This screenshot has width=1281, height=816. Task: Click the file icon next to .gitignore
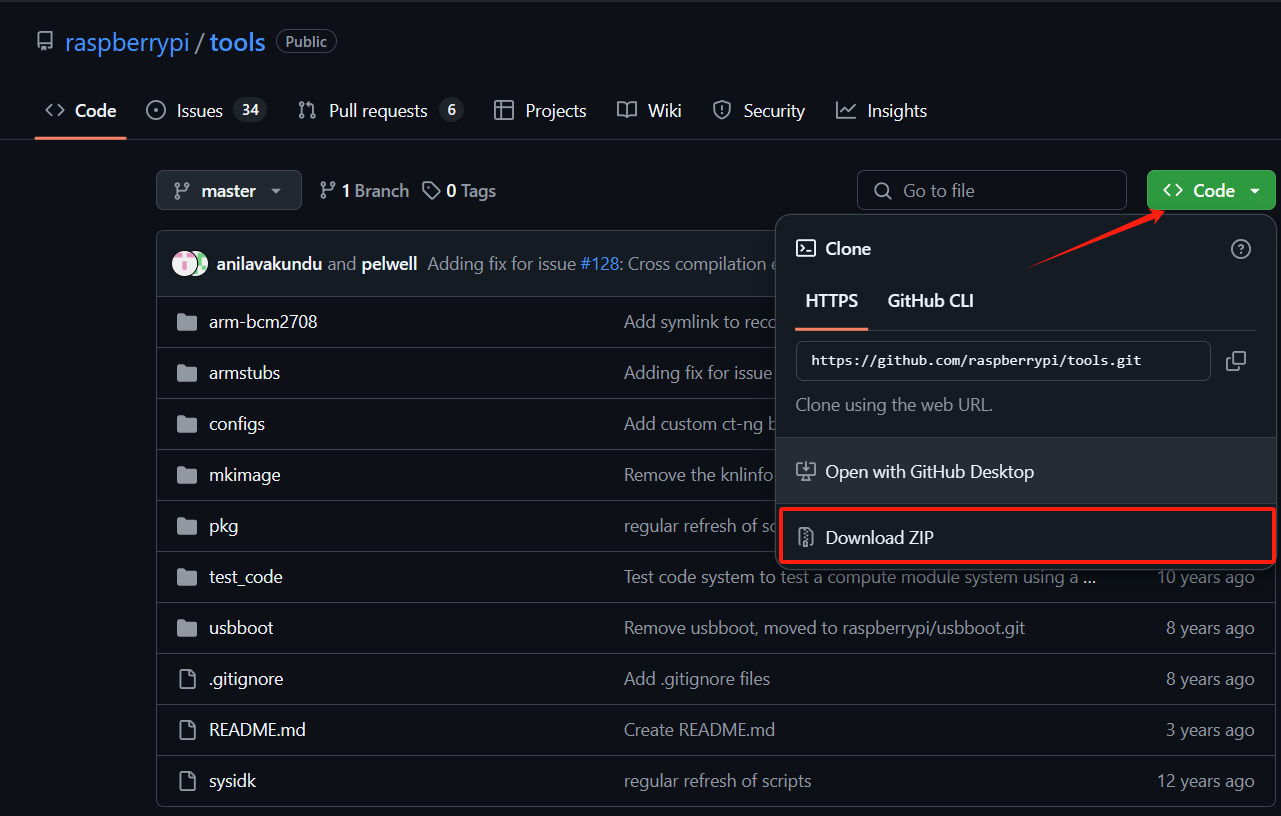pos(187,679)
